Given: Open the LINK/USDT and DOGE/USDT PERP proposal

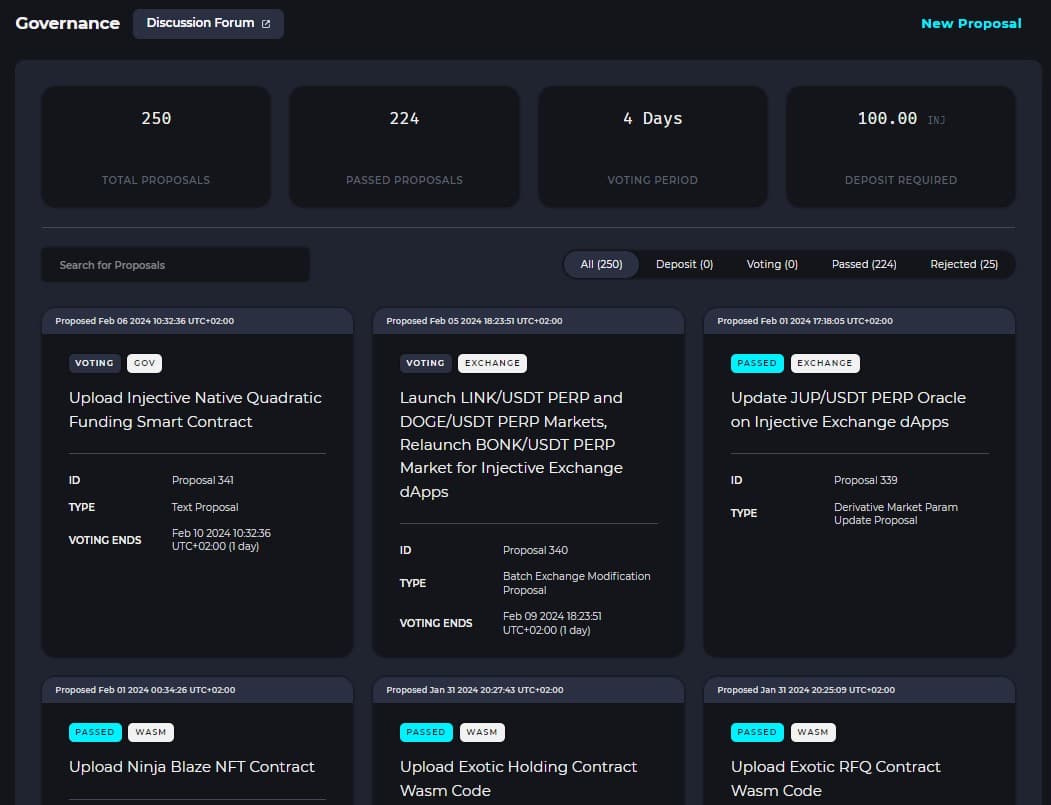Looking at the screenshot, I should pyautogui.click(x=511, y=444).
